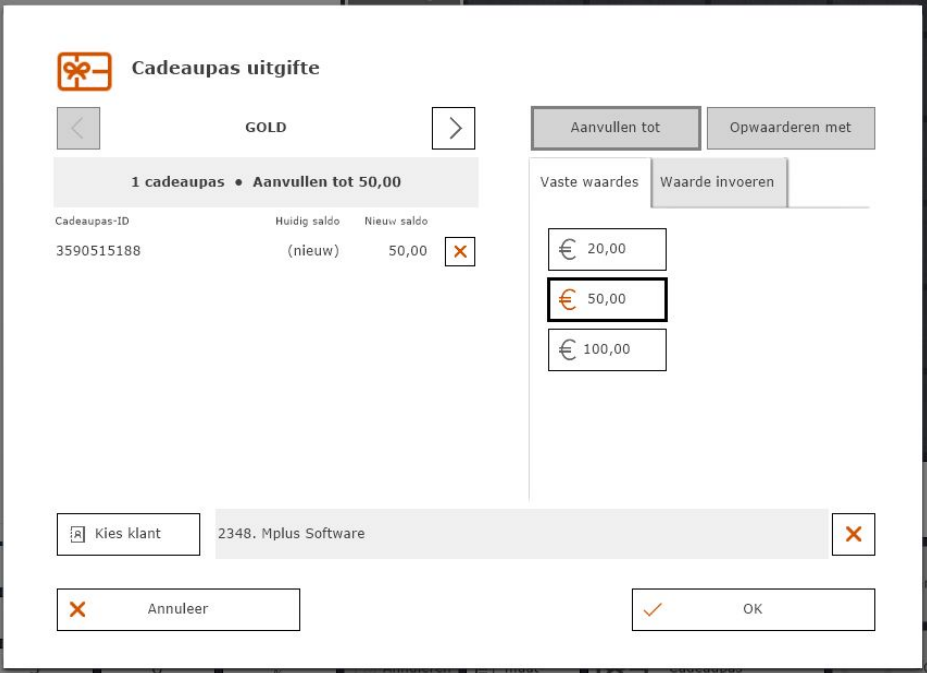Viewport: 927px width, 673px height.
Task: Click the summary bar '1 cadeaupas'
Action: point(266,183)
